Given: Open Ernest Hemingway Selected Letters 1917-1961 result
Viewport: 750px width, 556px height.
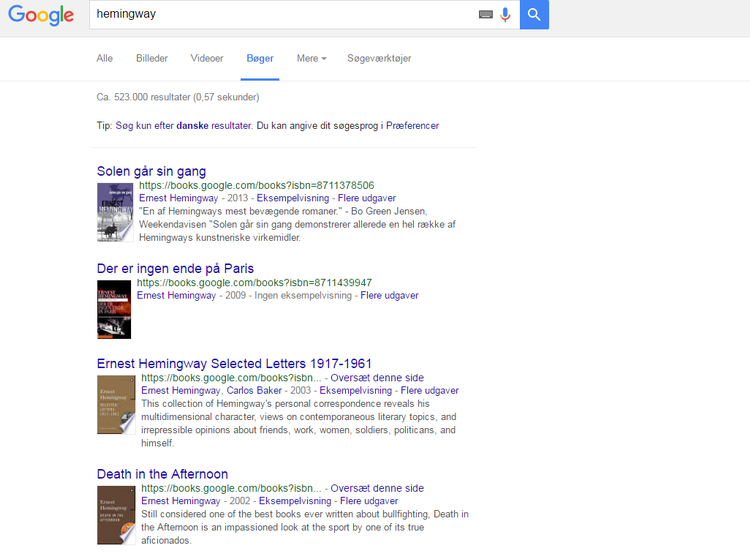Looking at the screenshot, I should point(234,364).
